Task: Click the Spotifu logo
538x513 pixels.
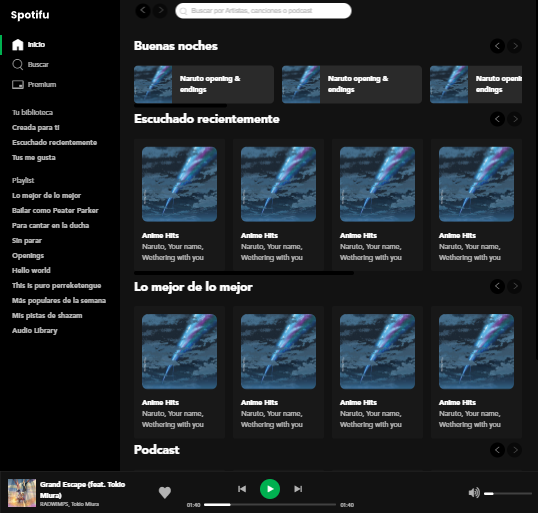Action: (30, 15)
